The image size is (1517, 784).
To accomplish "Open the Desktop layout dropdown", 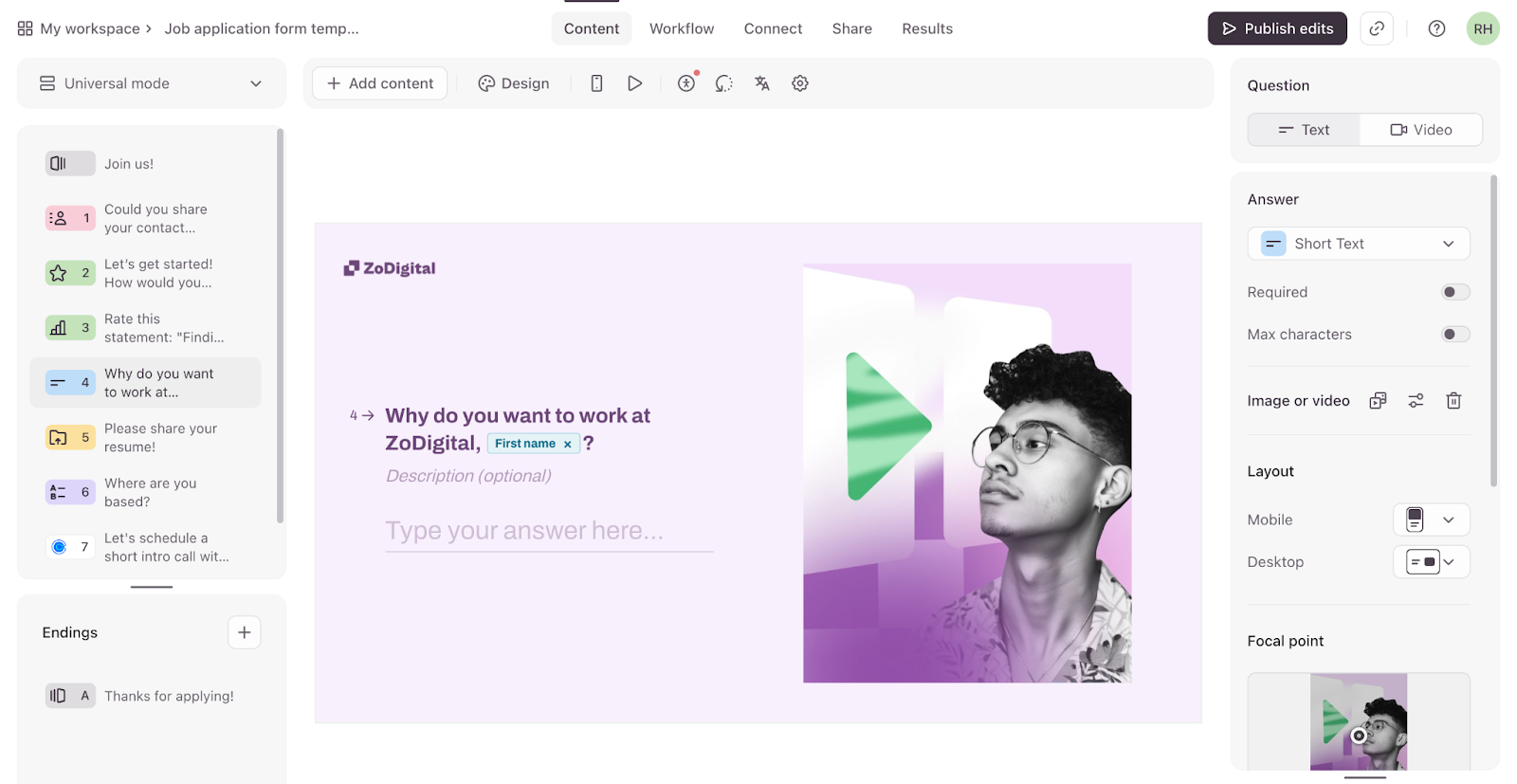I will tap(1432, 562).
